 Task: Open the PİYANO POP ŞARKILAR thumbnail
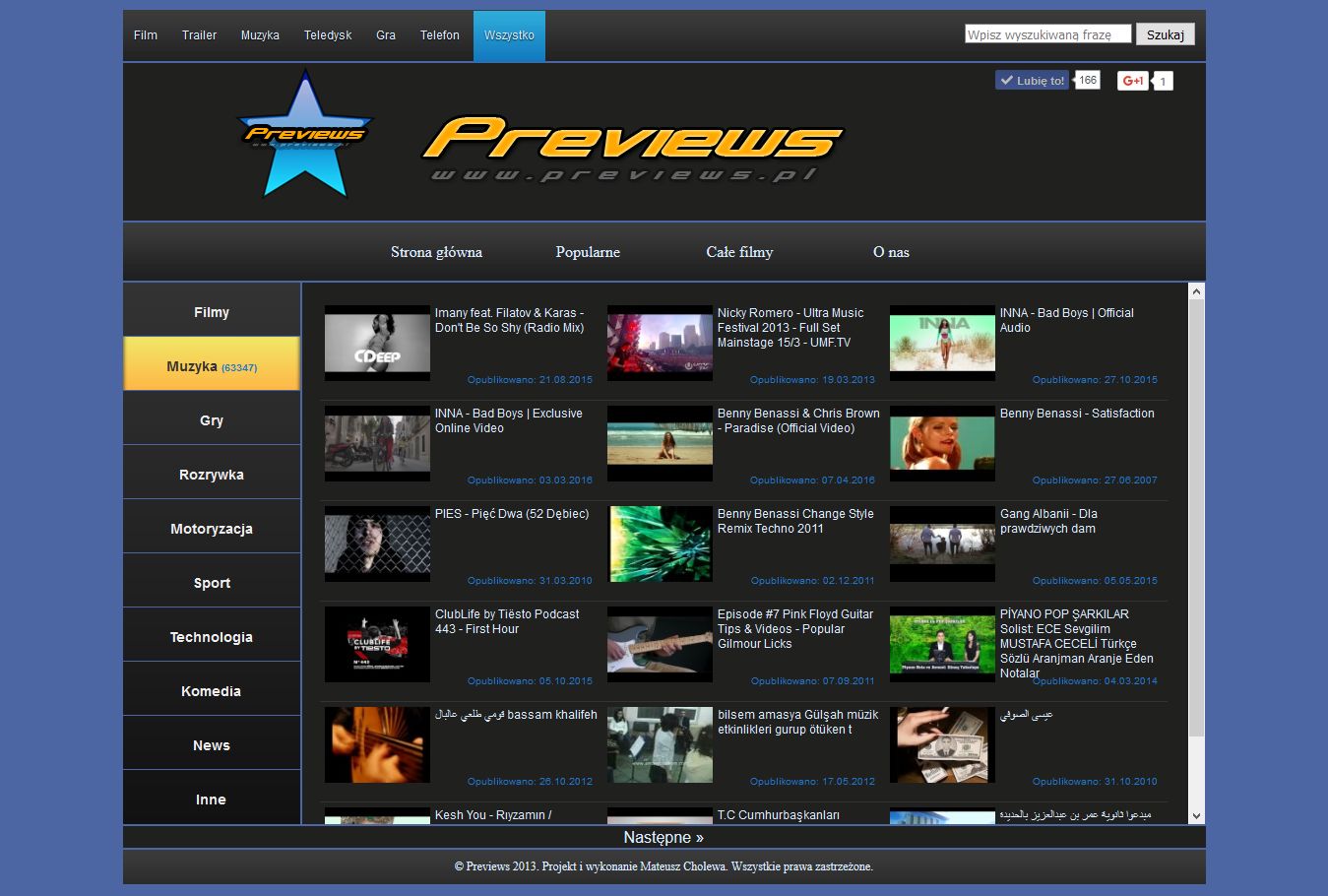pyautogui.click(x=942, y=644)
